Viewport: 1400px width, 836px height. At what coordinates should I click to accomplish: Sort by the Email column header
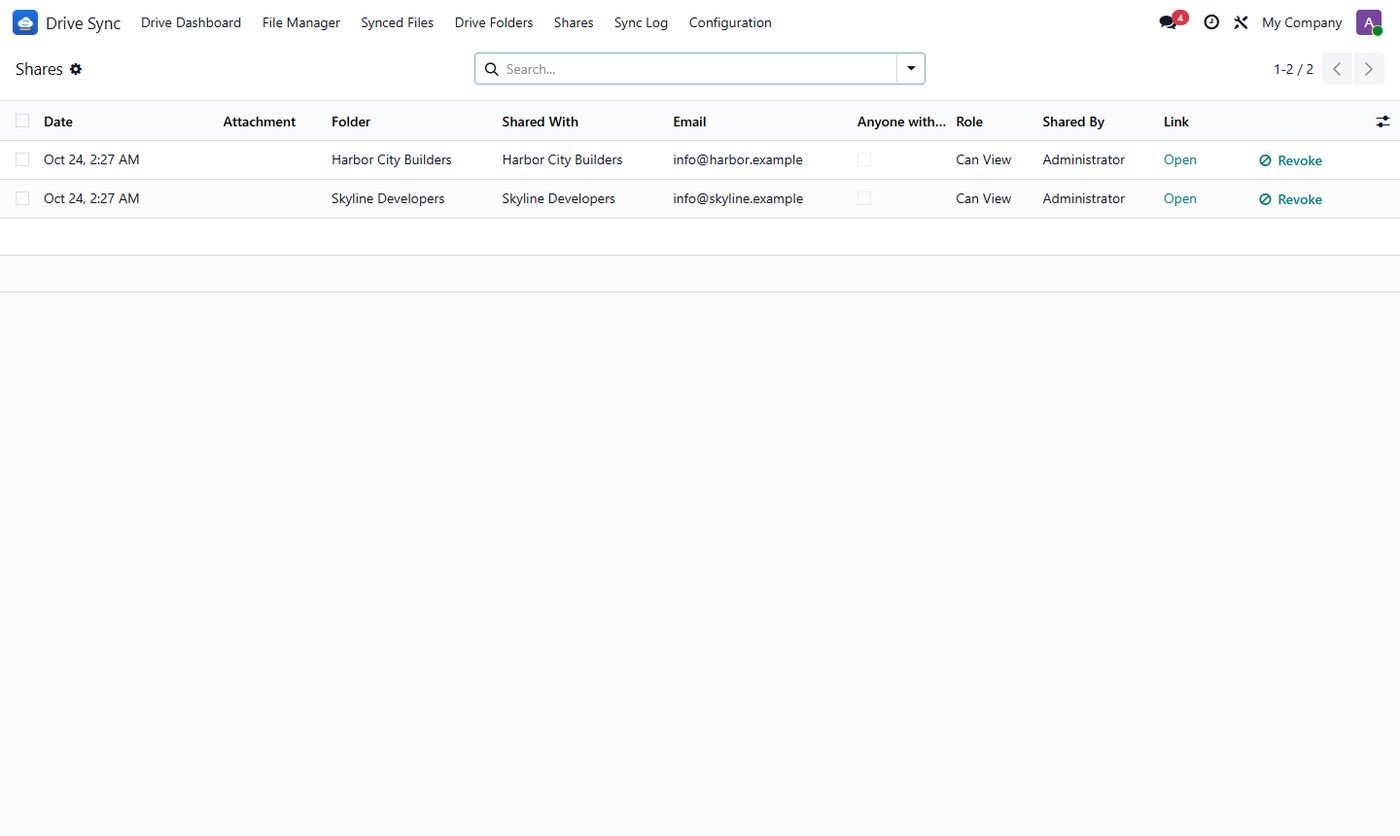(x=689, y=121)
